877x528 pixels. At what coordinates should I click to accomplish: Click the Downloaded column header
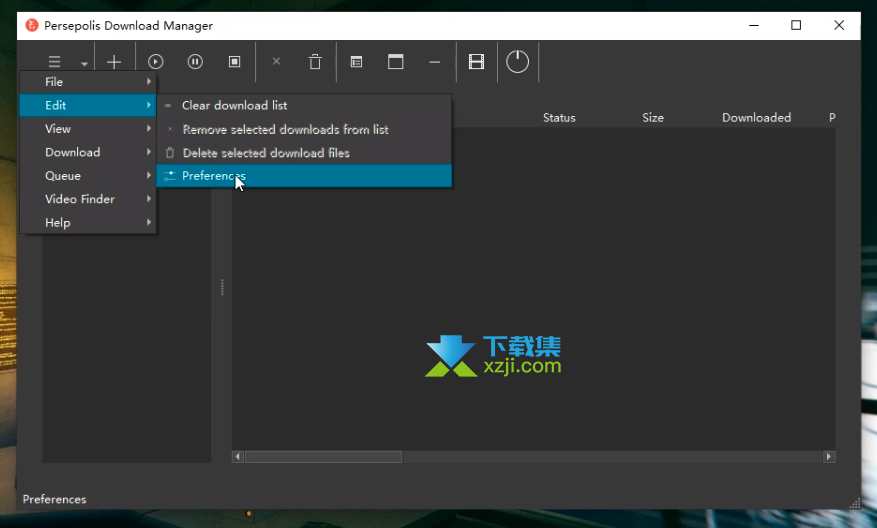(756, 117)
